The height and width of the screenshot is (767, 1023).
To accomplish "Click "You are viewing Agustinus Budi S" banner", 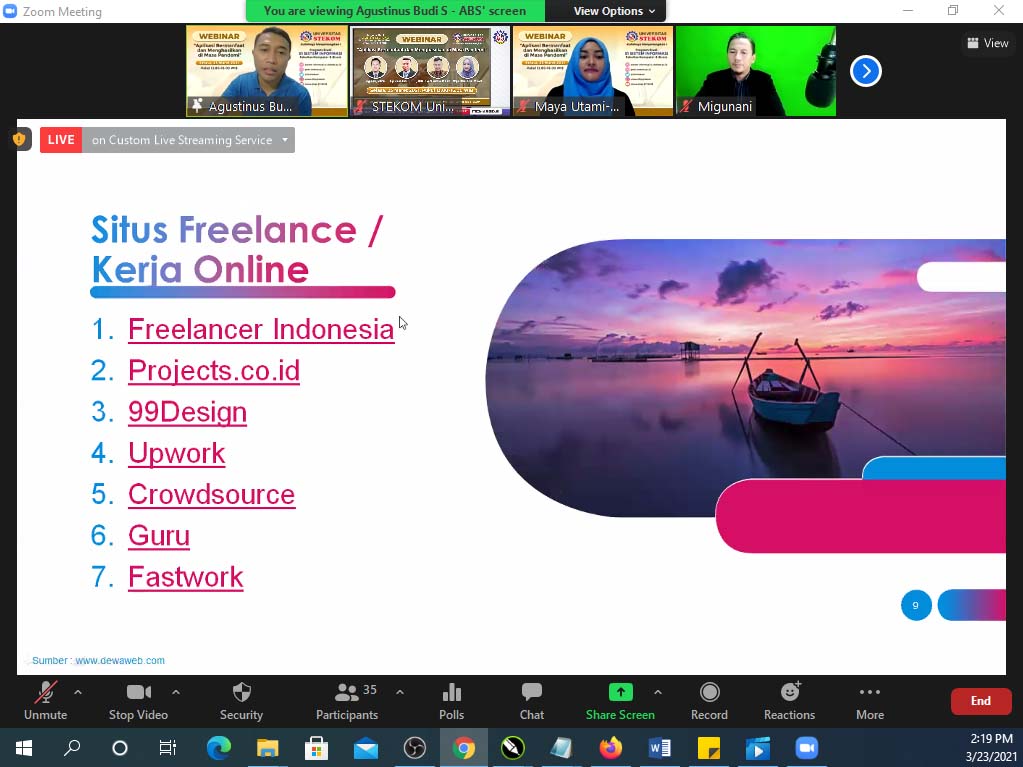I will (395, 11).
